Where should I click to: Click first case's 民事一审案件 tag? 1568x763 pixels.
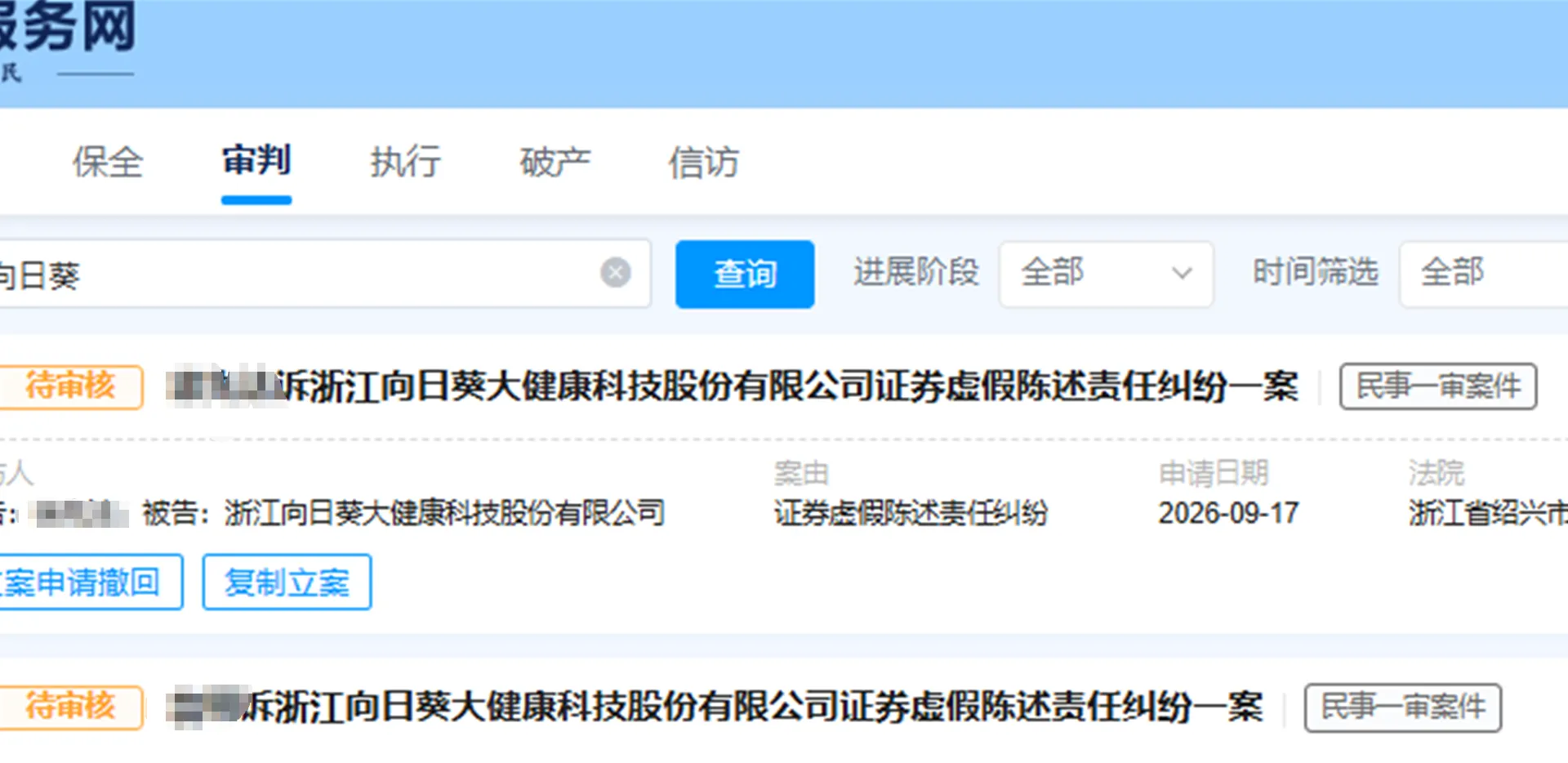[x=1438, y=386]
